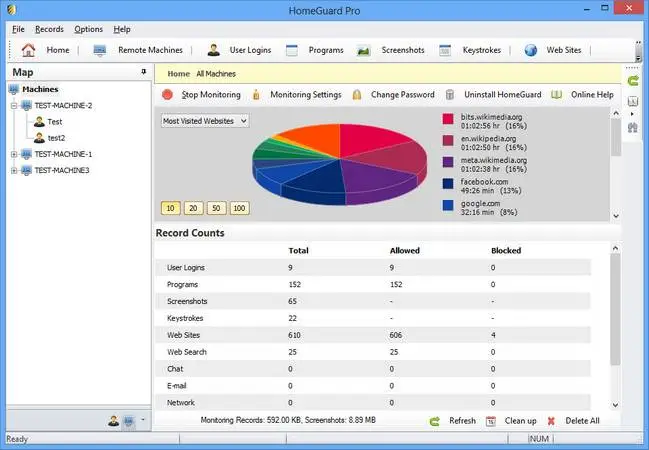This screenshot has height=450, width=649.
Task: Click the bits.wikimedia.org red legend swatch
Action: pos(448,119)
